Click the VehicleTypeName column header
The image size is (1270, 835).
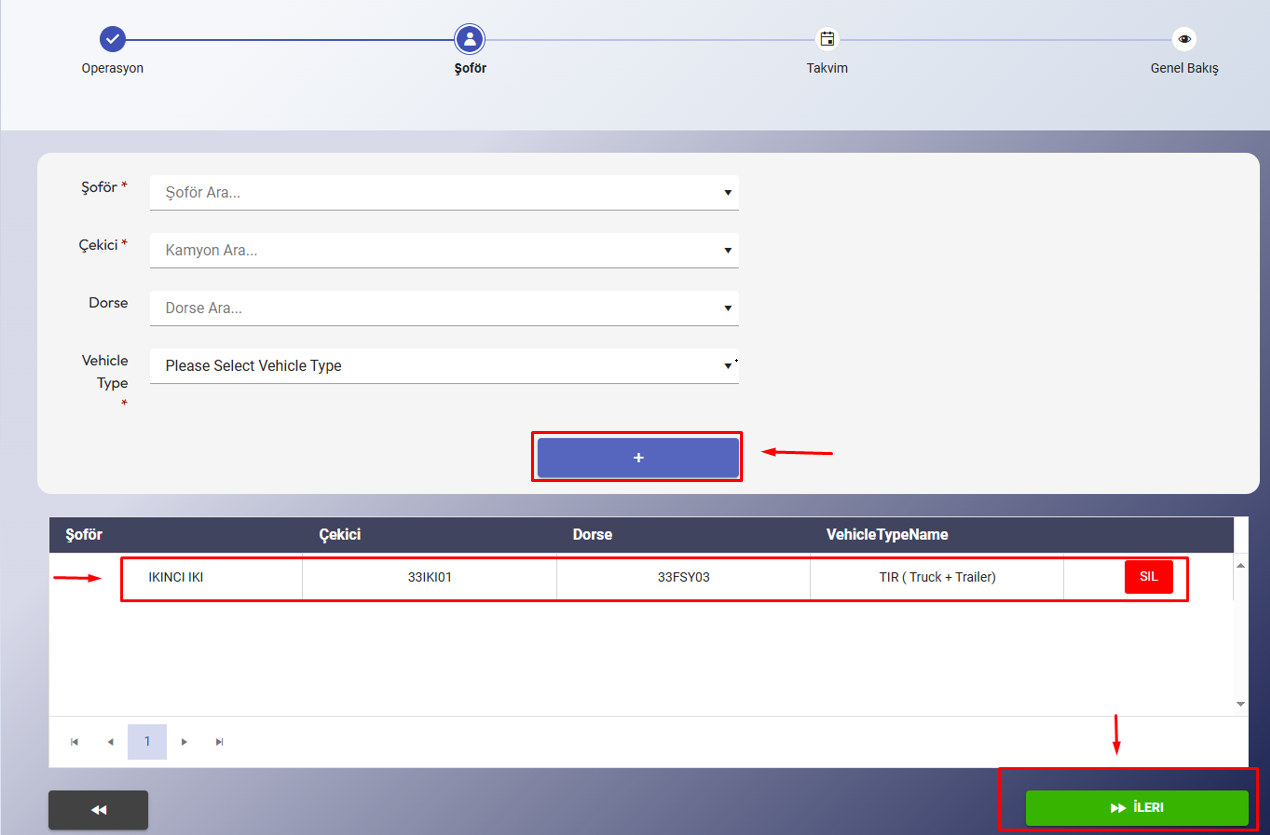886,535
